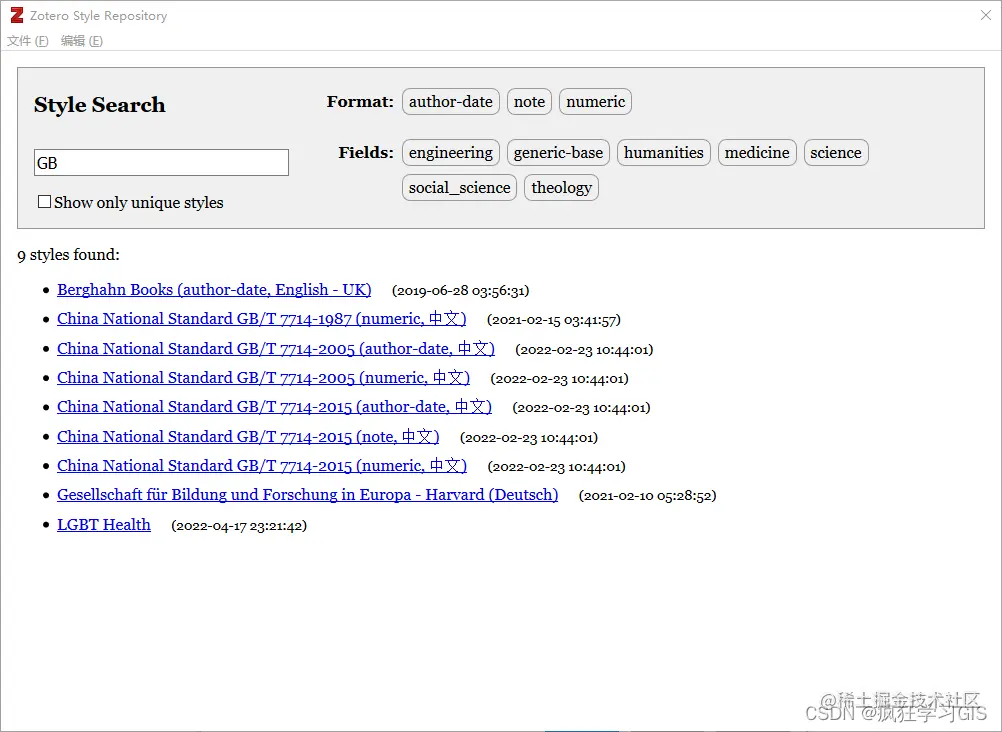Viewport: 1002px width, 732px height.
Task: Click the '9 styles found:' text
Action: click(68, 254)
